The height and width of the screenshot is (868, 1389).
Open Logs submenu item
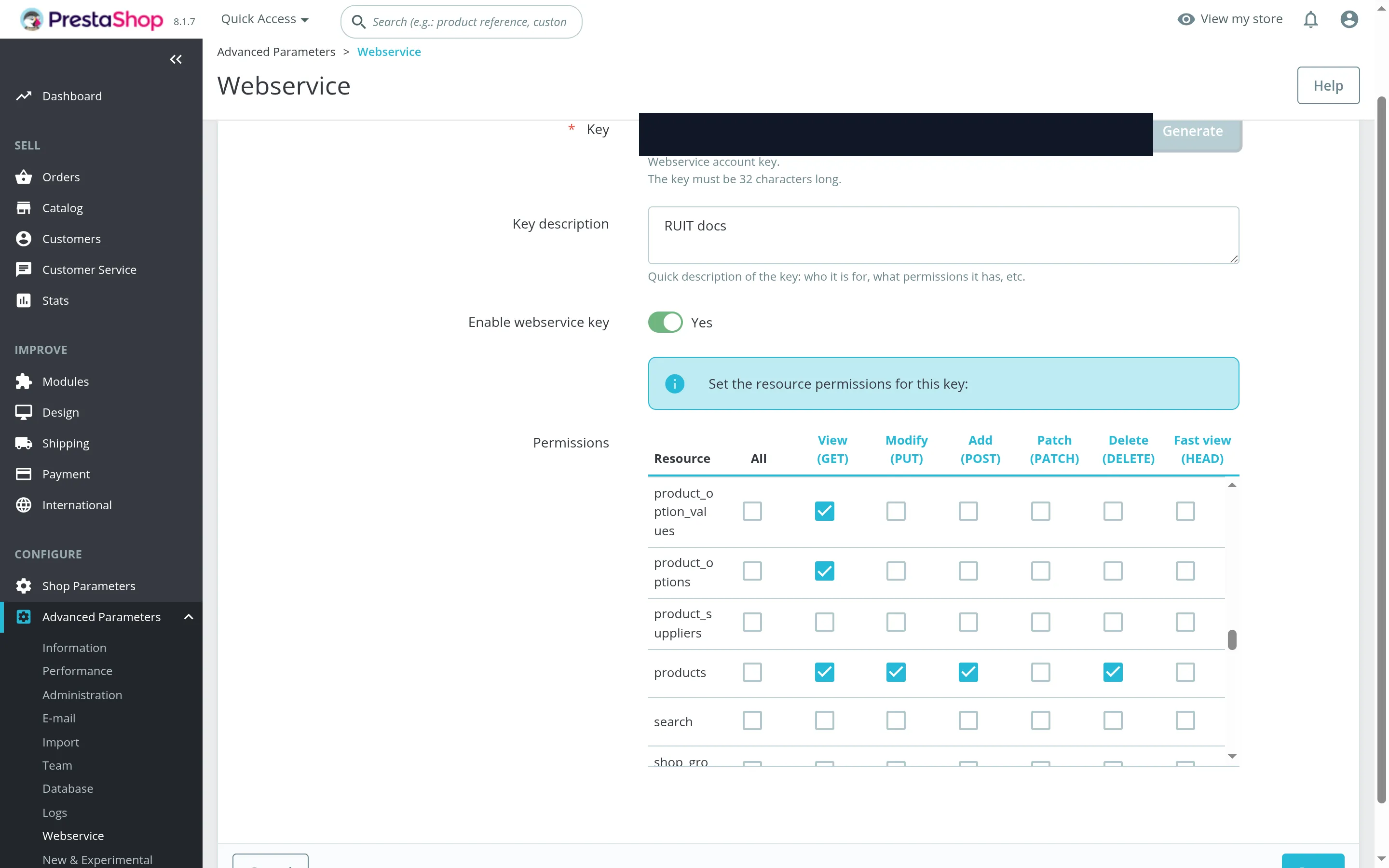click(x=54, y=813)
